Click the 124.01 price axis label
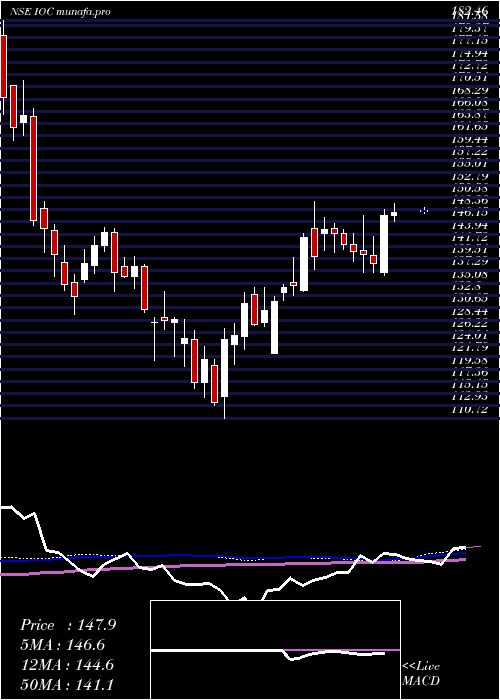The width and height of the screenshot is (500, 700). [x=469, y=337]
